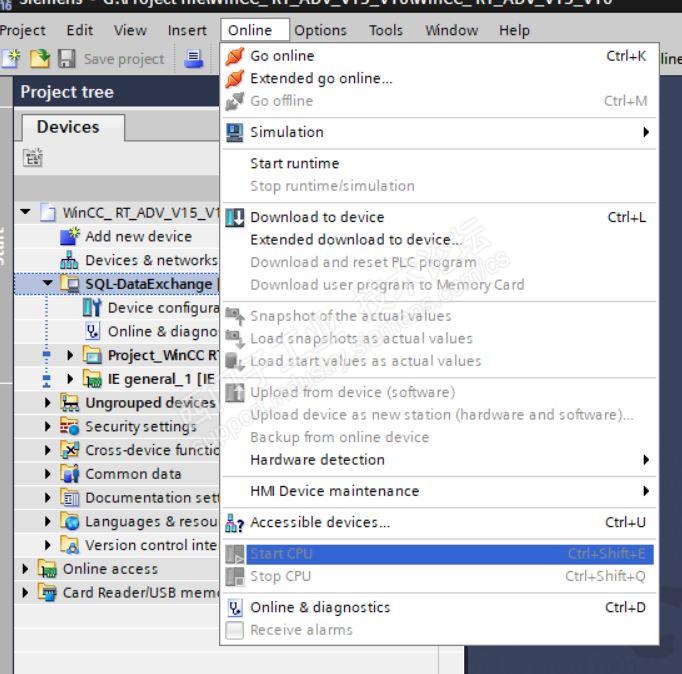
Task: Click the Accessible devices icon
Action: 235,523
